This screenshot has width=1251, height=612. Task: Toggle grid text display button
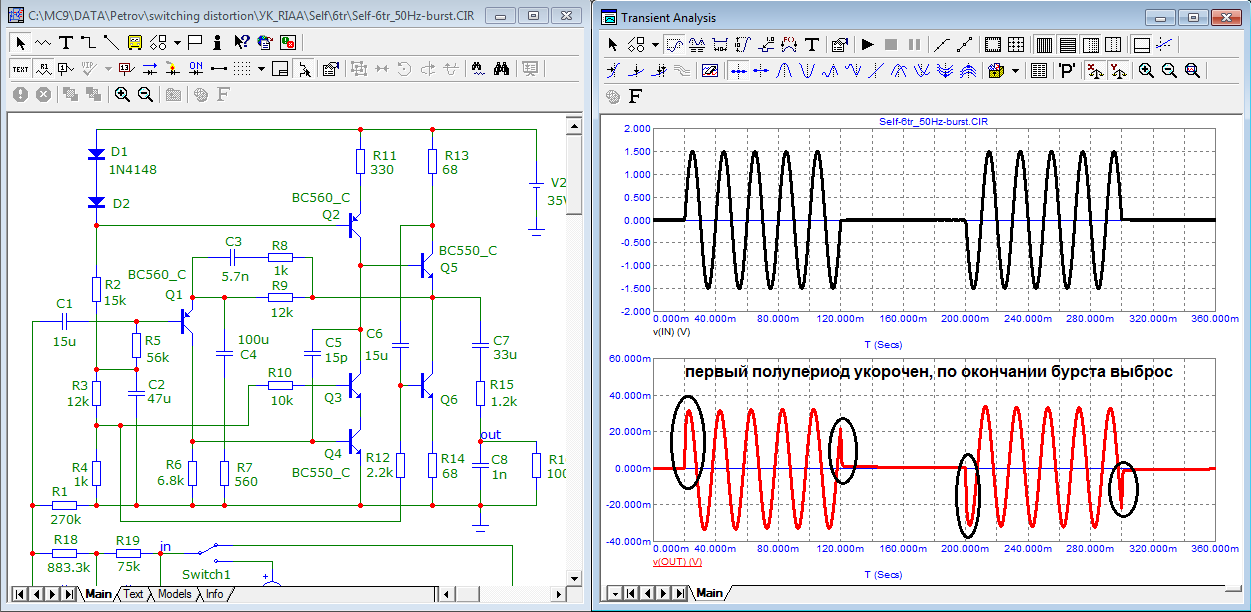tap(20, 69)
